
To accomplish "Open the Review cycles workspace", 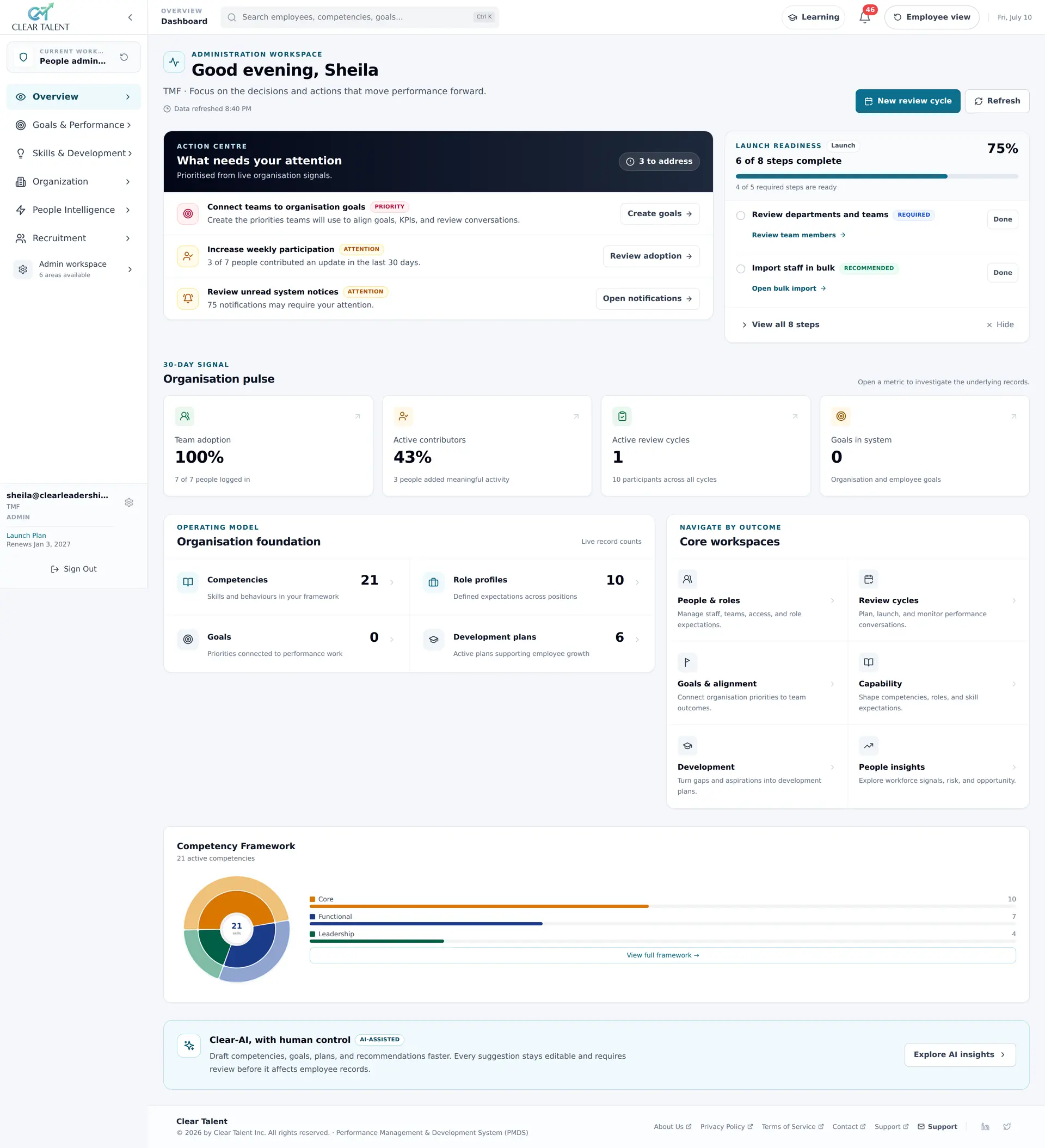I will 938,600.
